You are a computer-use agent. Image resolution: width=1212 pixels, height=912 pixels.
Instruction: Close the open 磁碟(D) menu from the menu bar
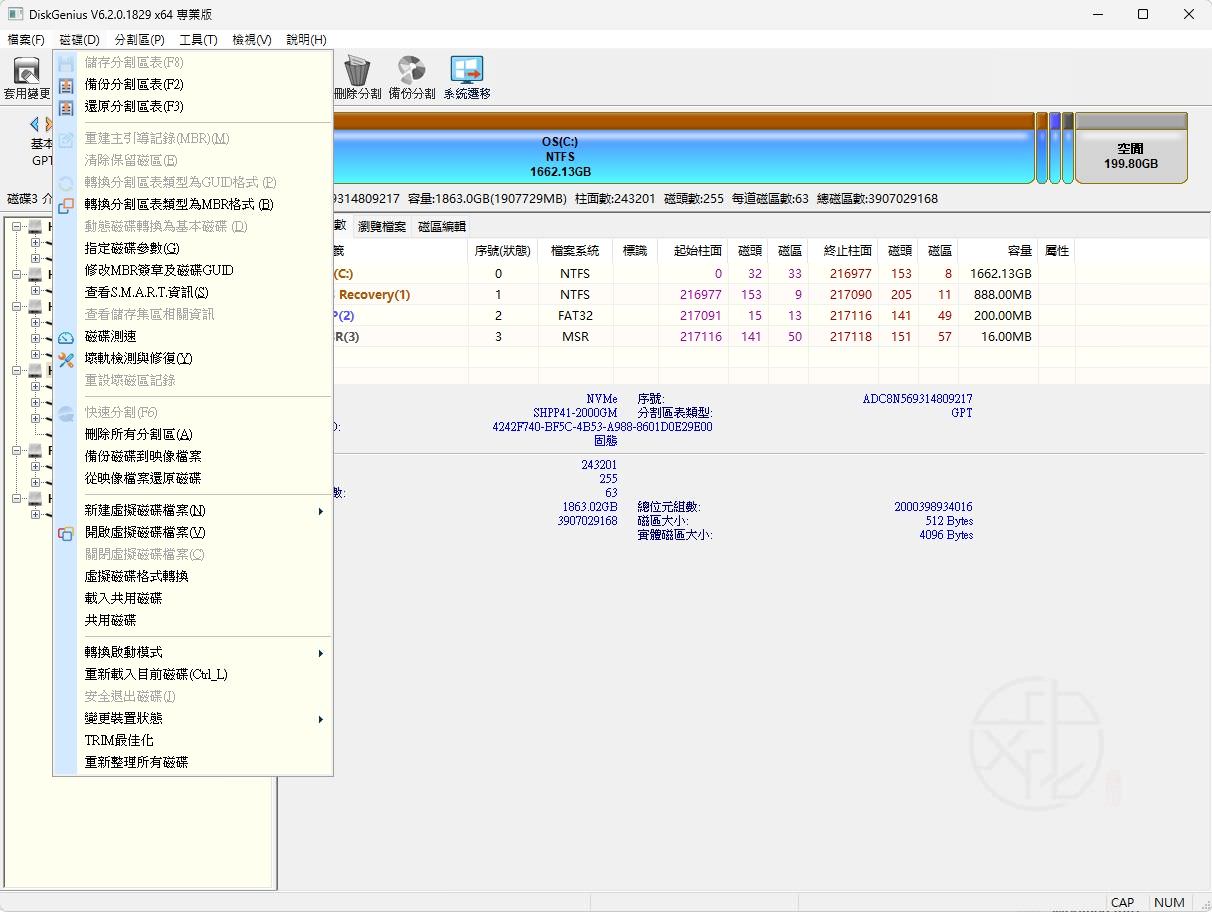(79, 40)
